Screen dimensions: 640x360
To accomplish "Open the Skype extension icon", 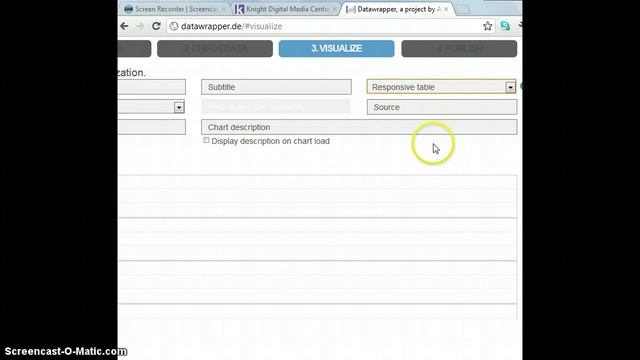I will click(505, 26).
